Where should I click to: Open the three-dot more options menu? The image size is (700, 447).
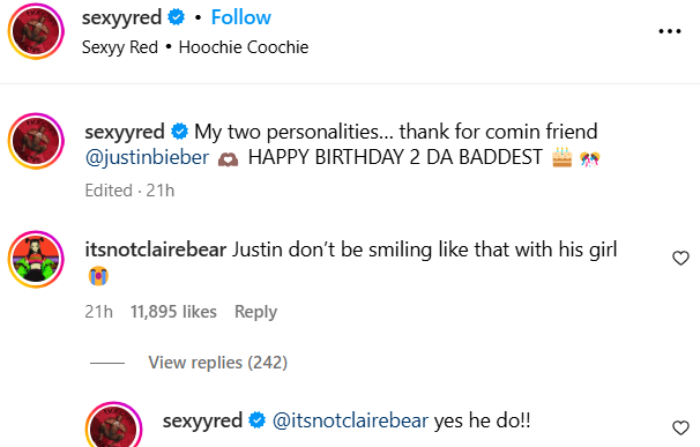pos(668,31)
